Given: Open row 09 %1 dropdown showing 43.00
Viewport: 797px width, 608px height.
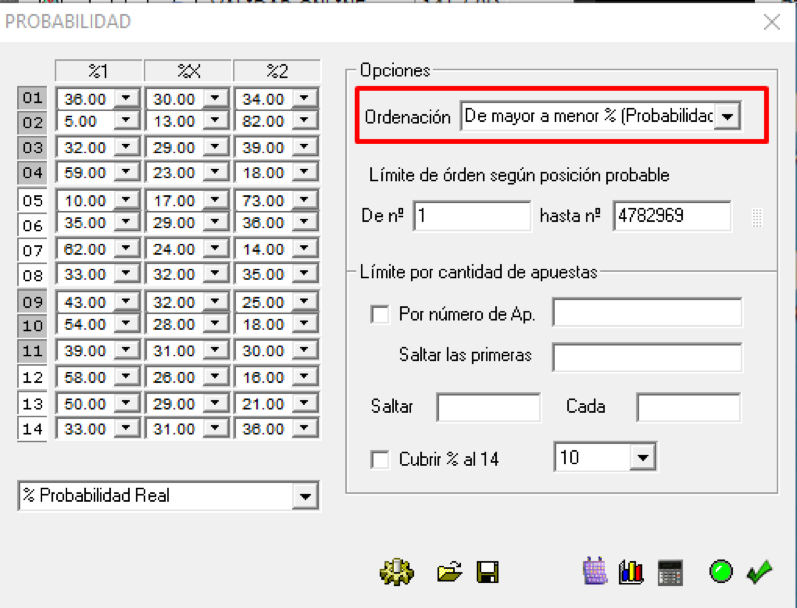Looking at the screenshot, I should point(126,301).
